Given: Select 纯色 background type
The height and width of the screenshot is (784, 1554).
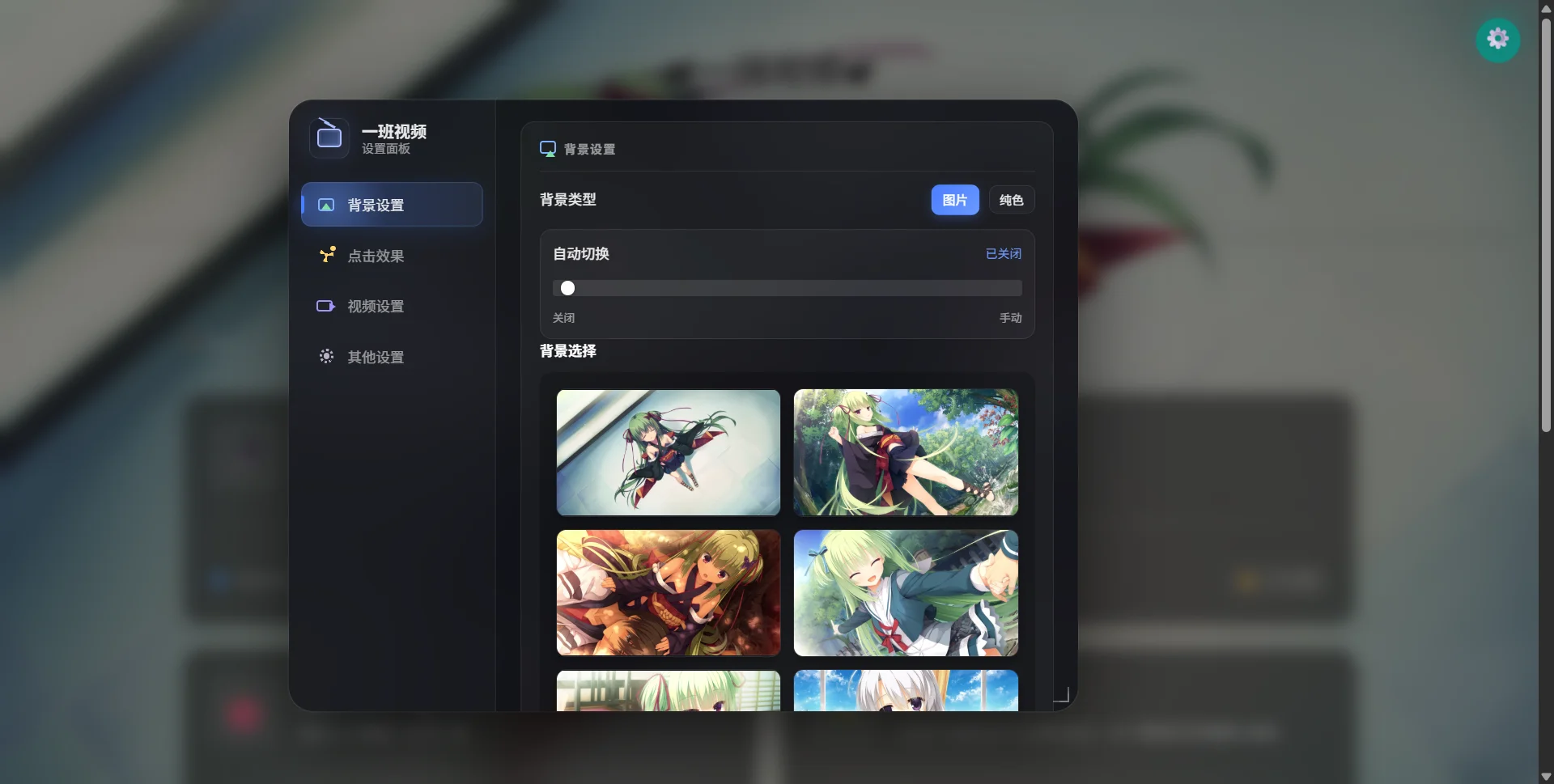Looking at the screenshot, I should coord(1012,200).
